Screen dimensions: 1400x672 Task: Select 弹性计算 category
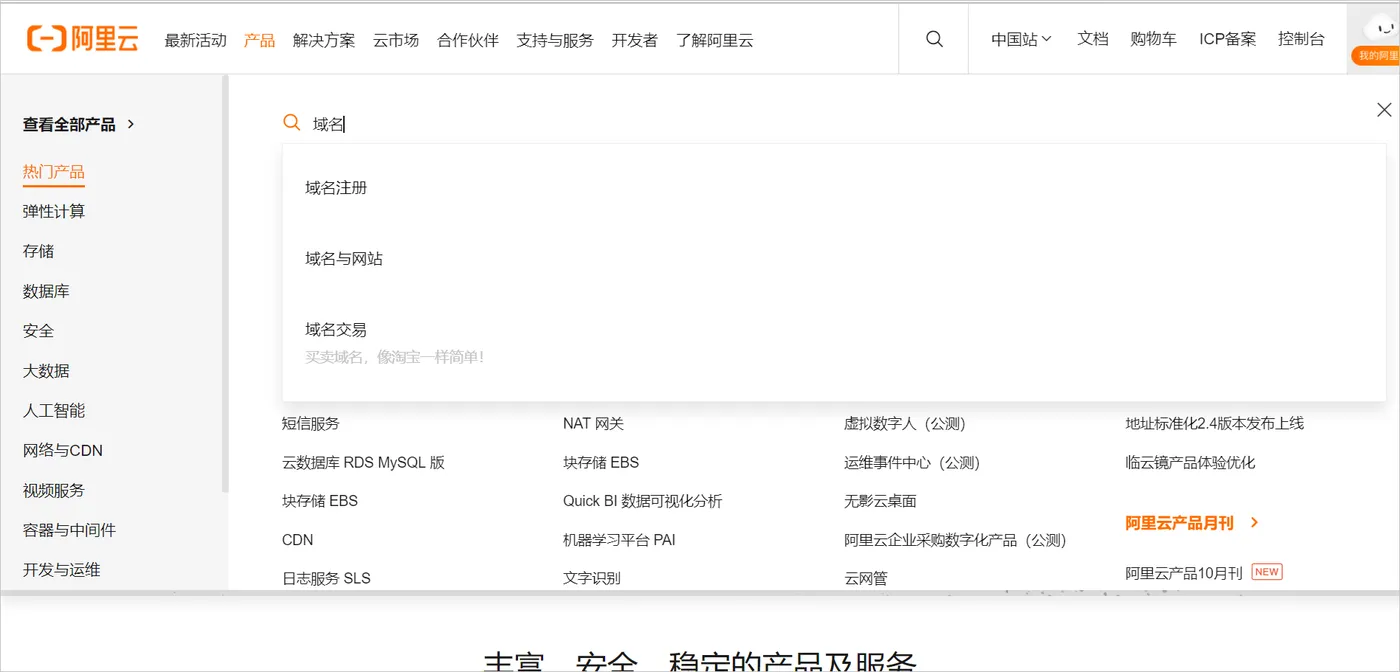[54, 212]
